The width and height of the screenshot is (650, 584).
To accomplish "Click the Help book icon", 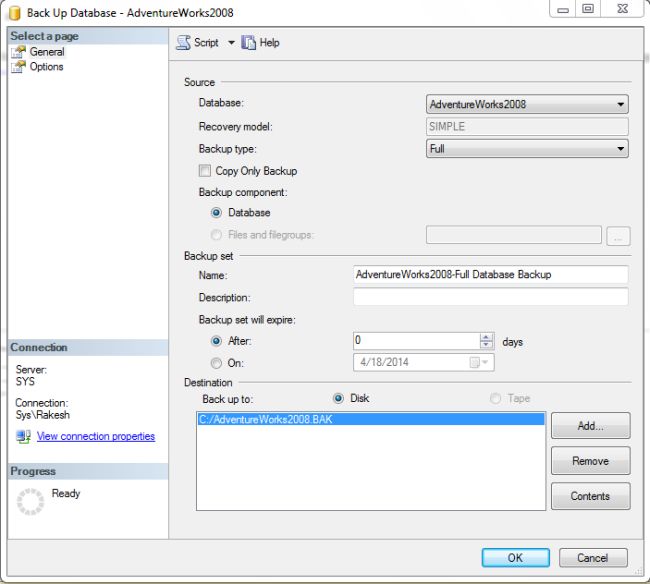I will tap(248, 42).
